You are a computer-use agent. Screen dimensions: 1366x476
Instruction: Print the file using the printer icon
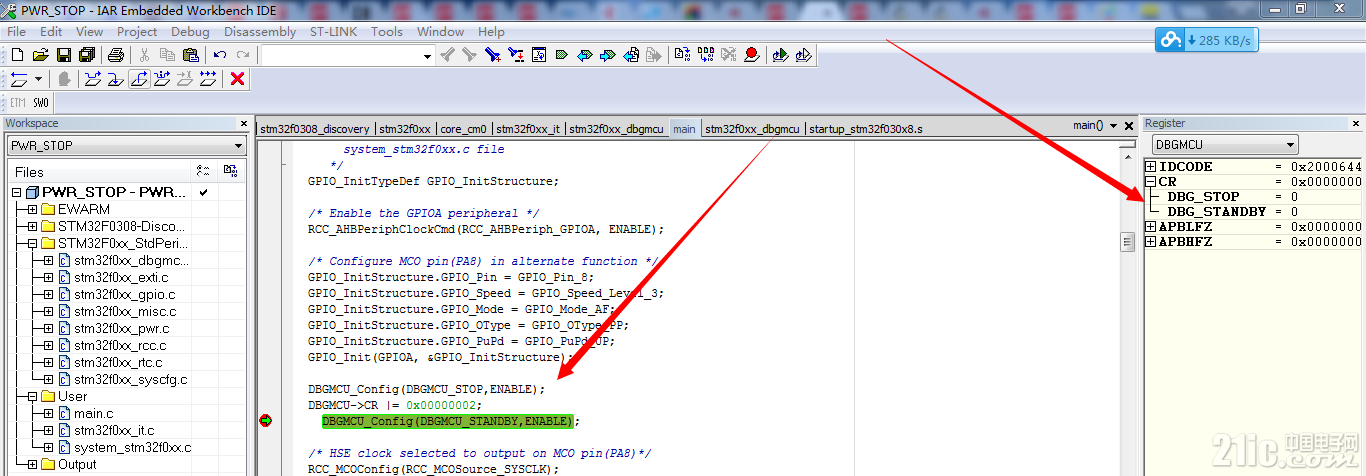click(116, 55)
